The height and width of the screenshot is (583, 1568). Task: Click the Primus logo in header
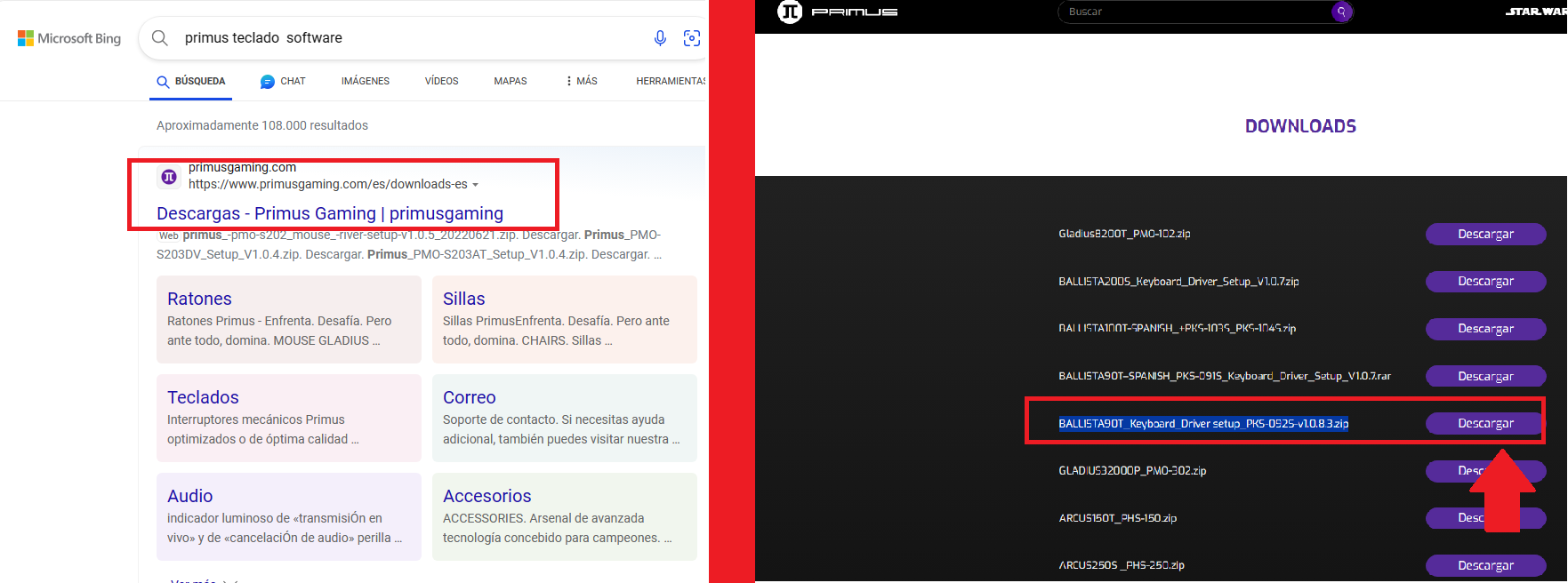tap(837, 12)
